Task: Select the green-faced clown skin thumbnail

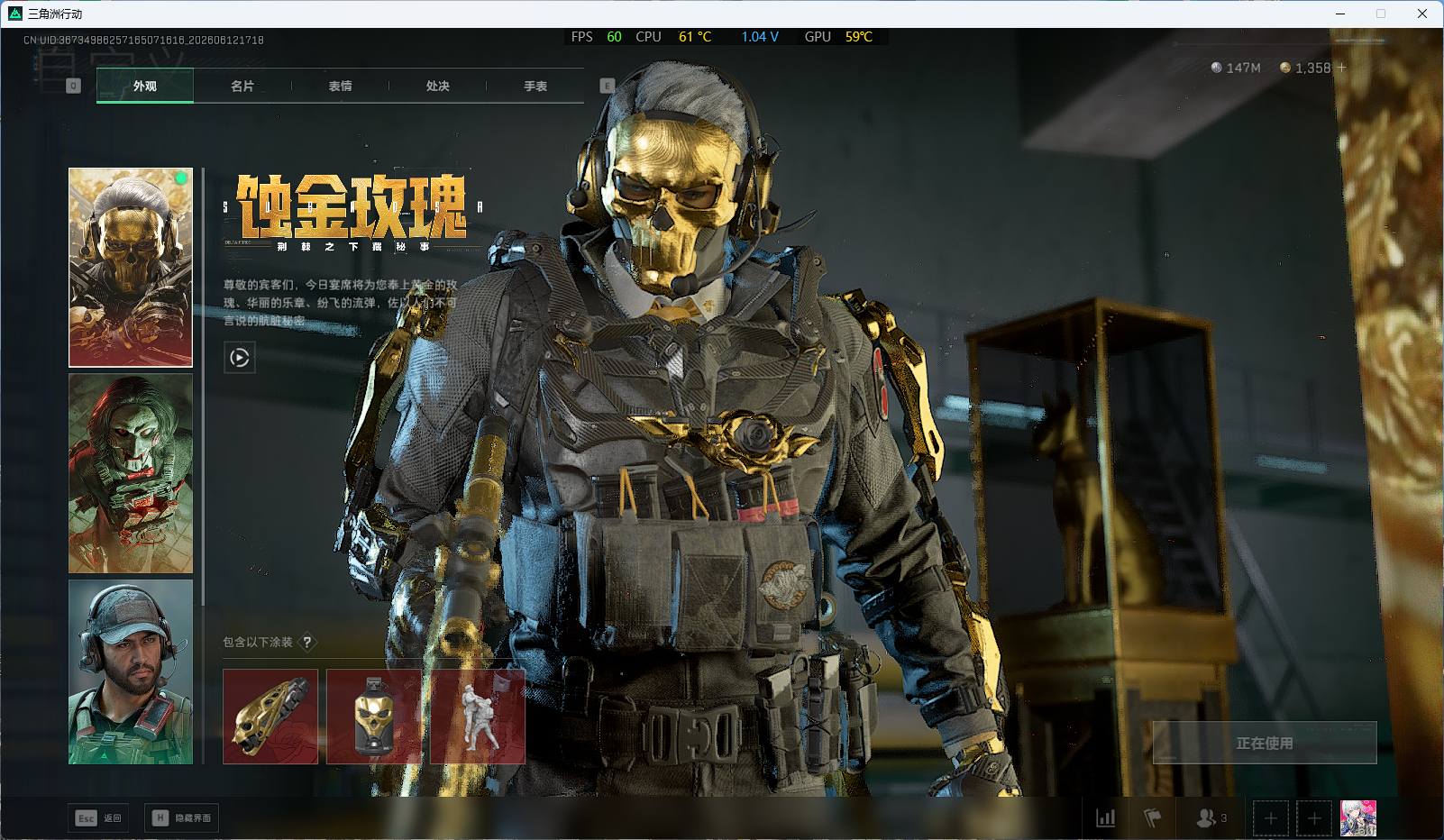Action: (131, 473)
